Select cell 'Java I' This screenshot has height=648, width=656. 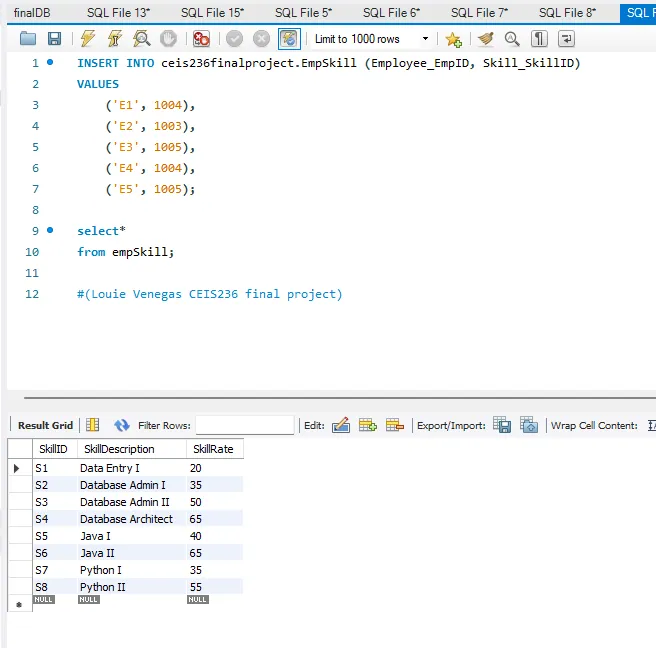click(x=132, y=536)
